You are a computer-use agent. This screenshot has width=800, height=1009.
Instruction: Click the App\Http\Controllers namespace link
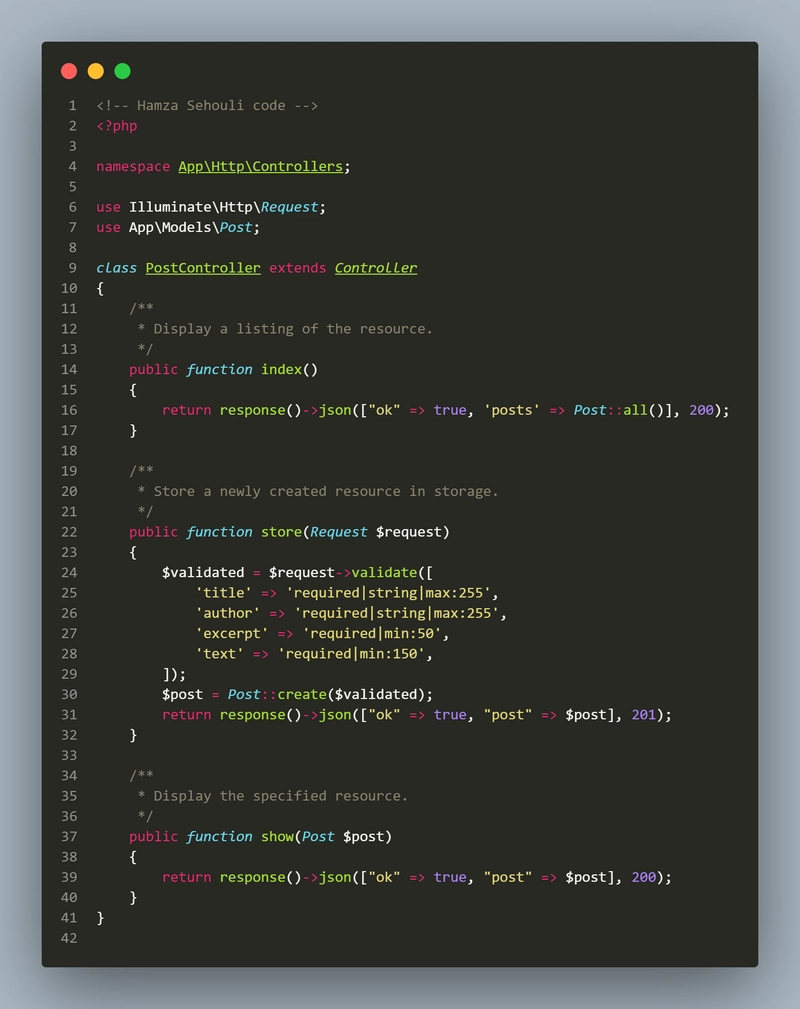point(261,167)
